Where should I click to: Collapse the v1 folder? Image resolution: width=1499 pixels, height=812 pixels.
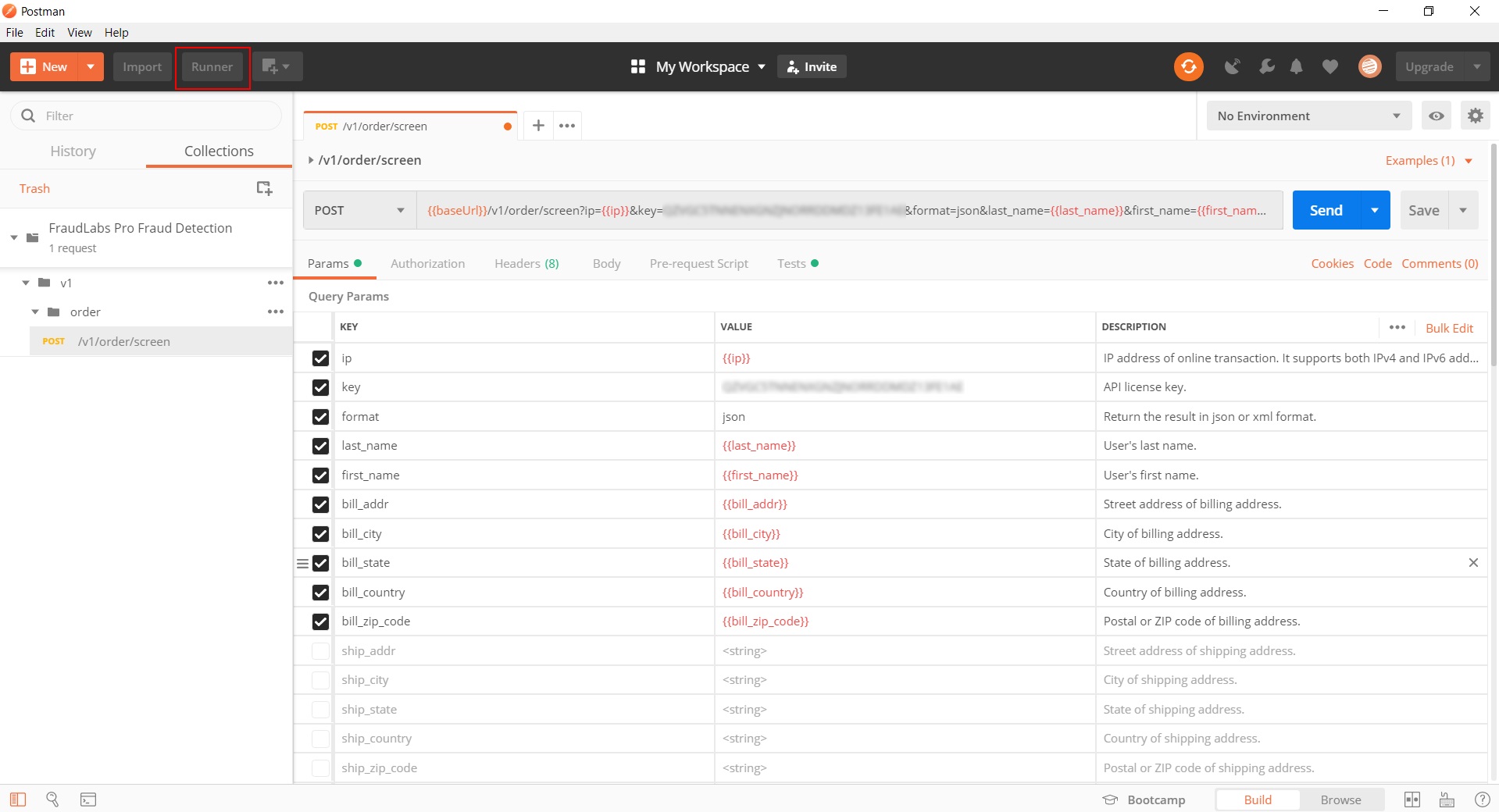click(x=26, y=283)
